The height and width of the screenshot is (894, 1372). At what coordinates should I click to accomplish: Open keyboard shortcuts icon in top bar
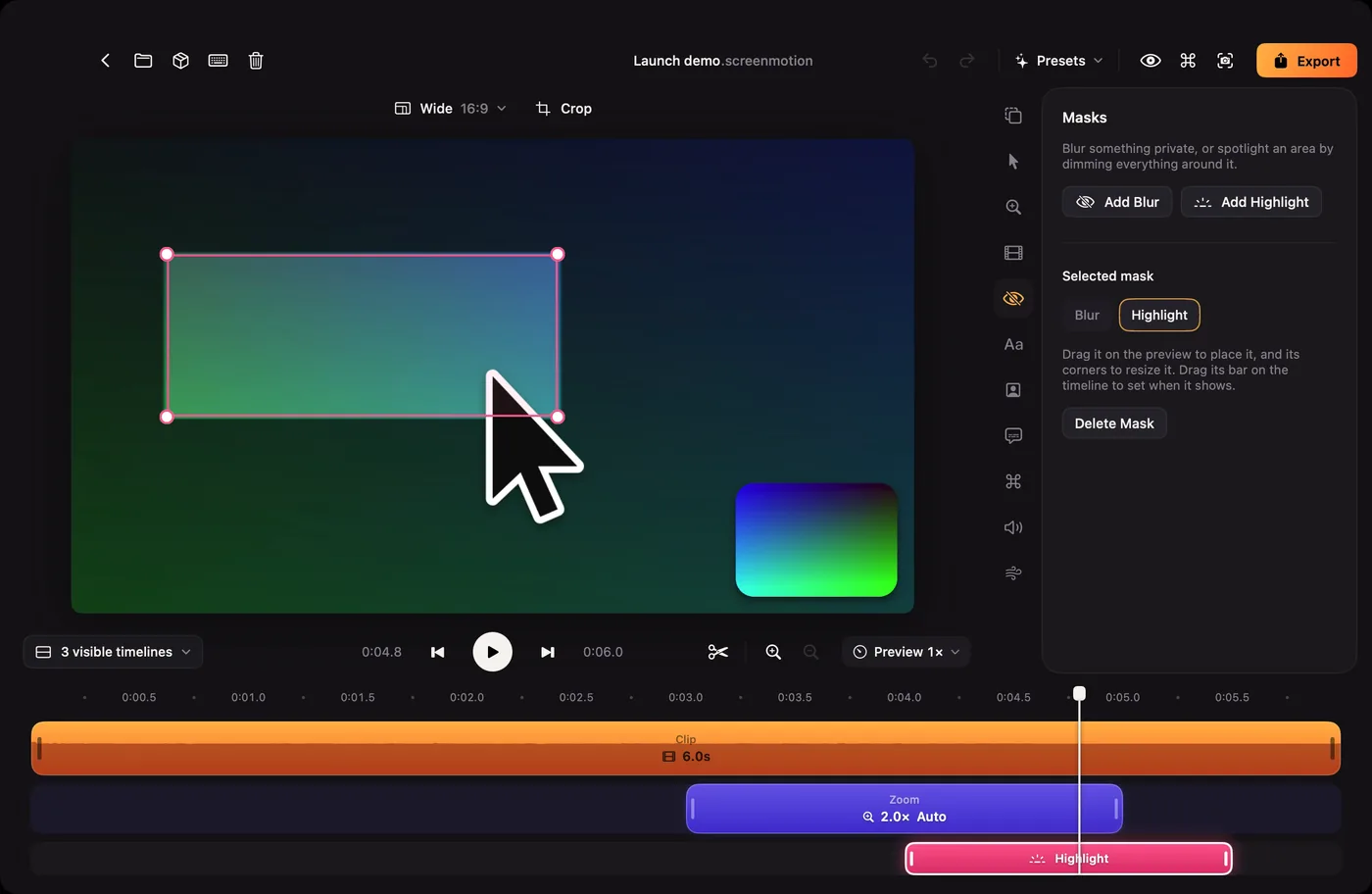(219, 61)
